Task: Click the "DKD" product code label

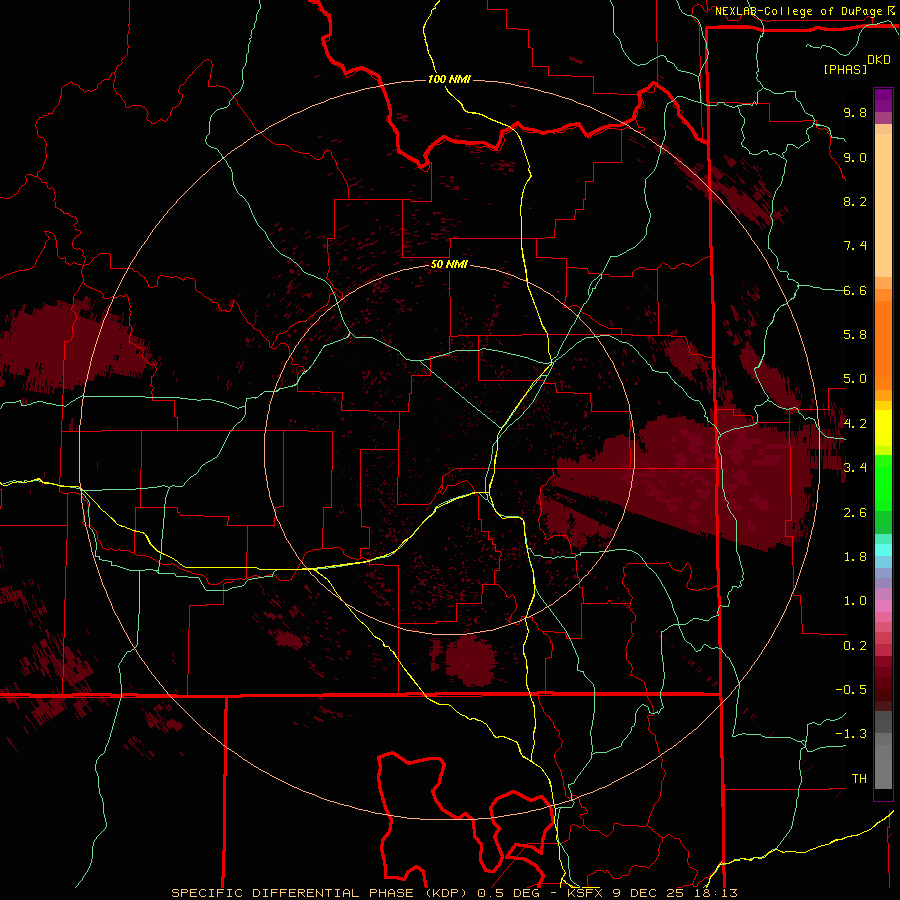Action: 879,60
